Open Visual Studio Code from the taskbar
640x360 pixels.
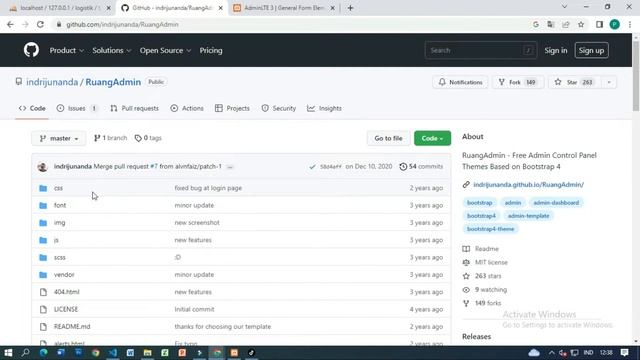(x=113, y=353)
